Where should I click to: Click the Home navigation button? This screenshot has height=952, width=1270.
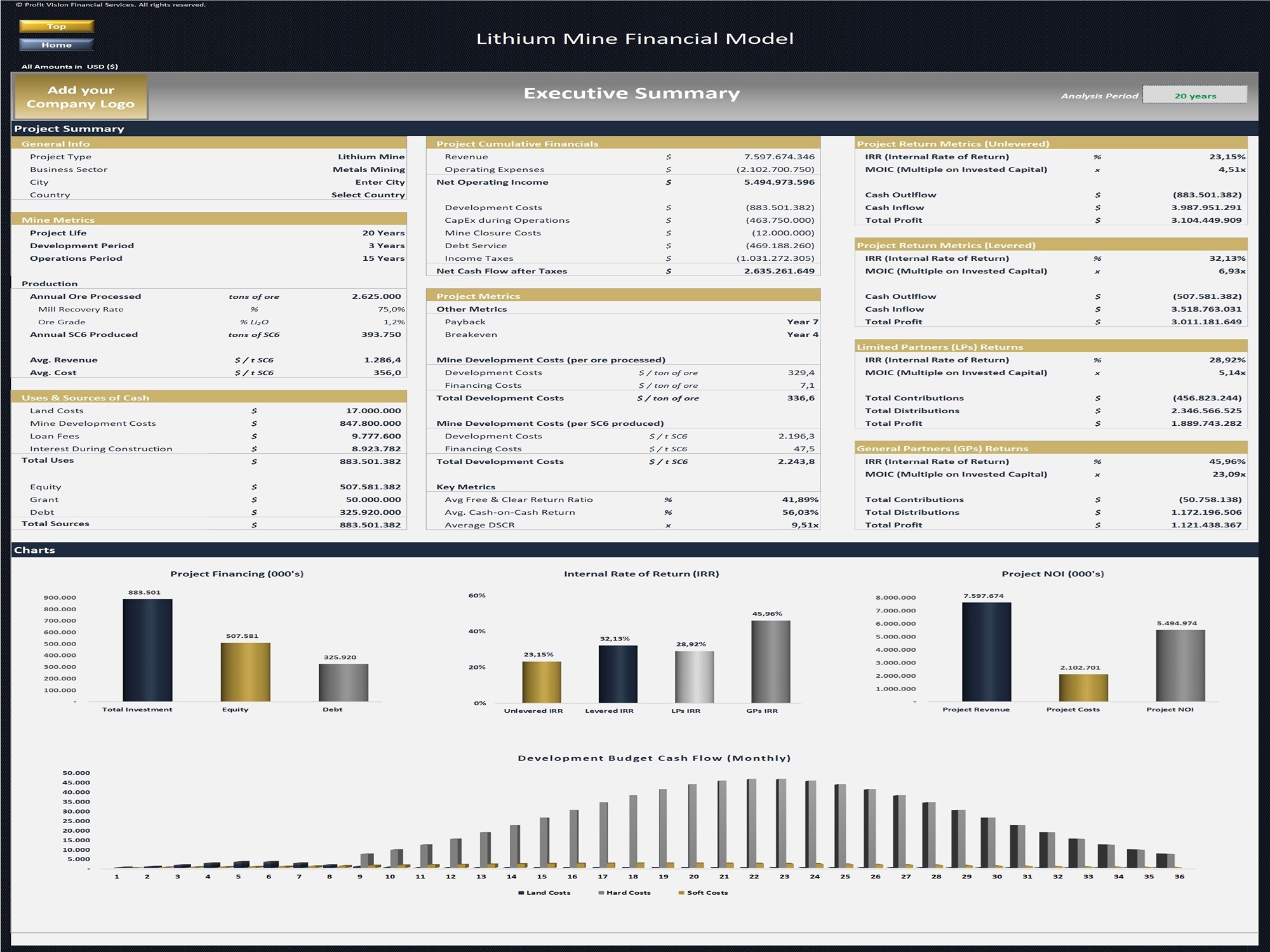coord(57,44)
